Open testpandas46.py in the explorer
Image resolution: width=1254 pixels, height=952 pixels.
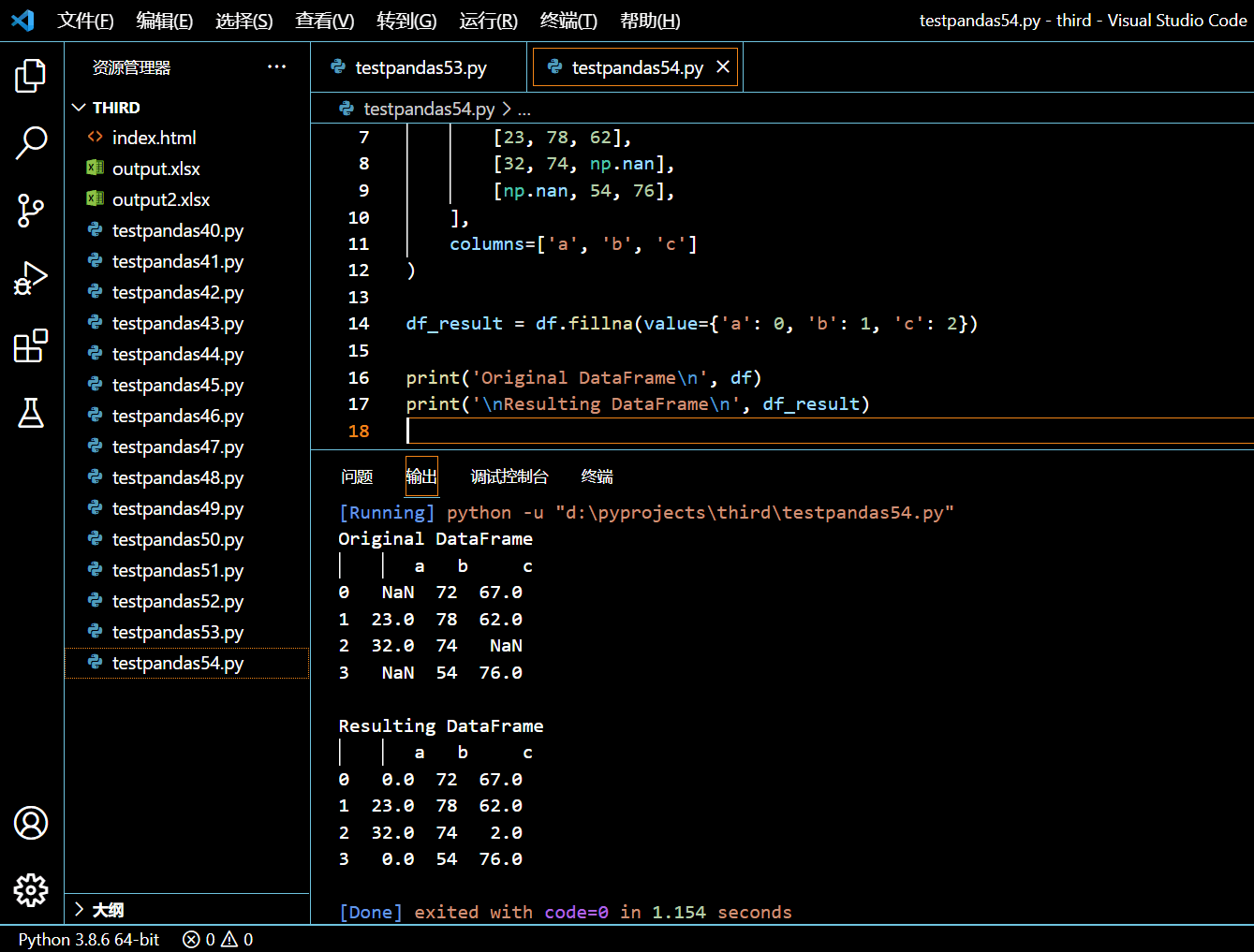click(187, 416)
